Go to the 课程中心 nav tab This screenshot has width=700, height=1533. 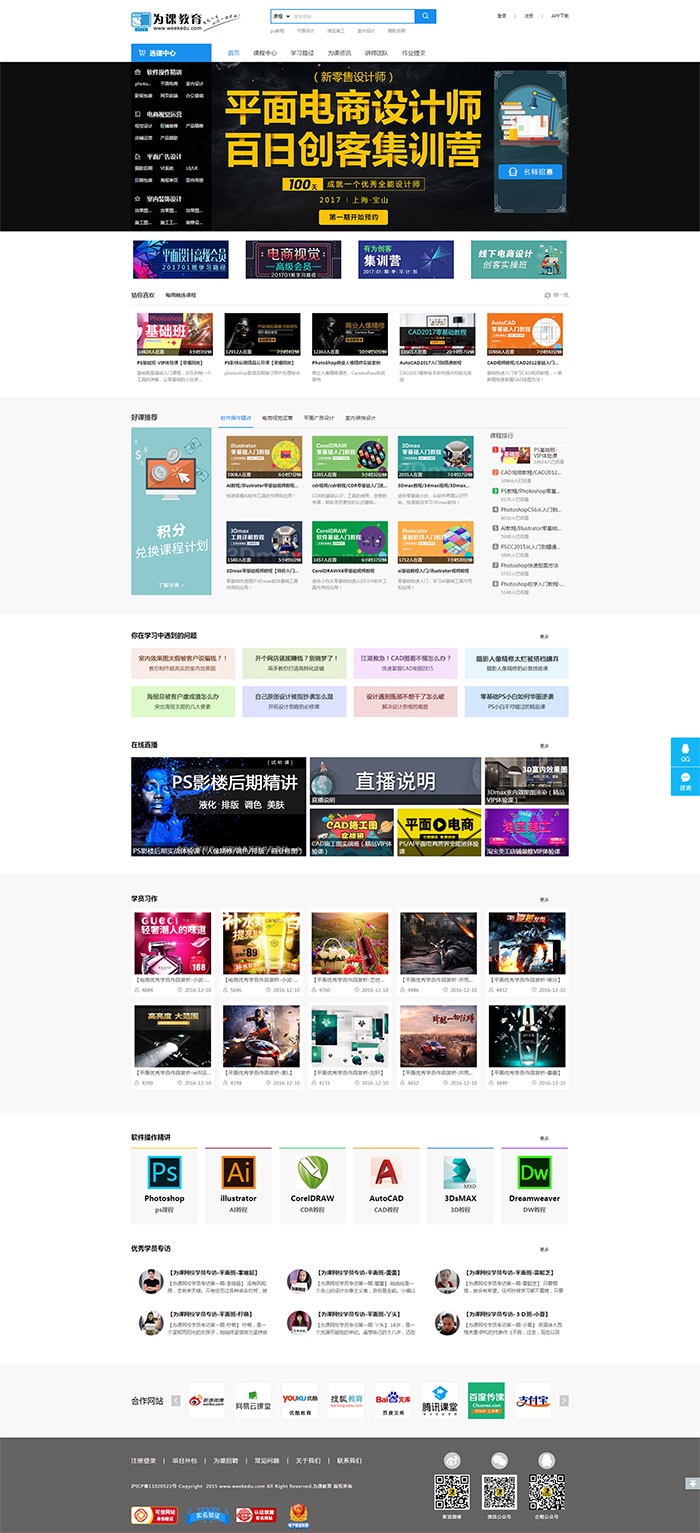(265, 53)
